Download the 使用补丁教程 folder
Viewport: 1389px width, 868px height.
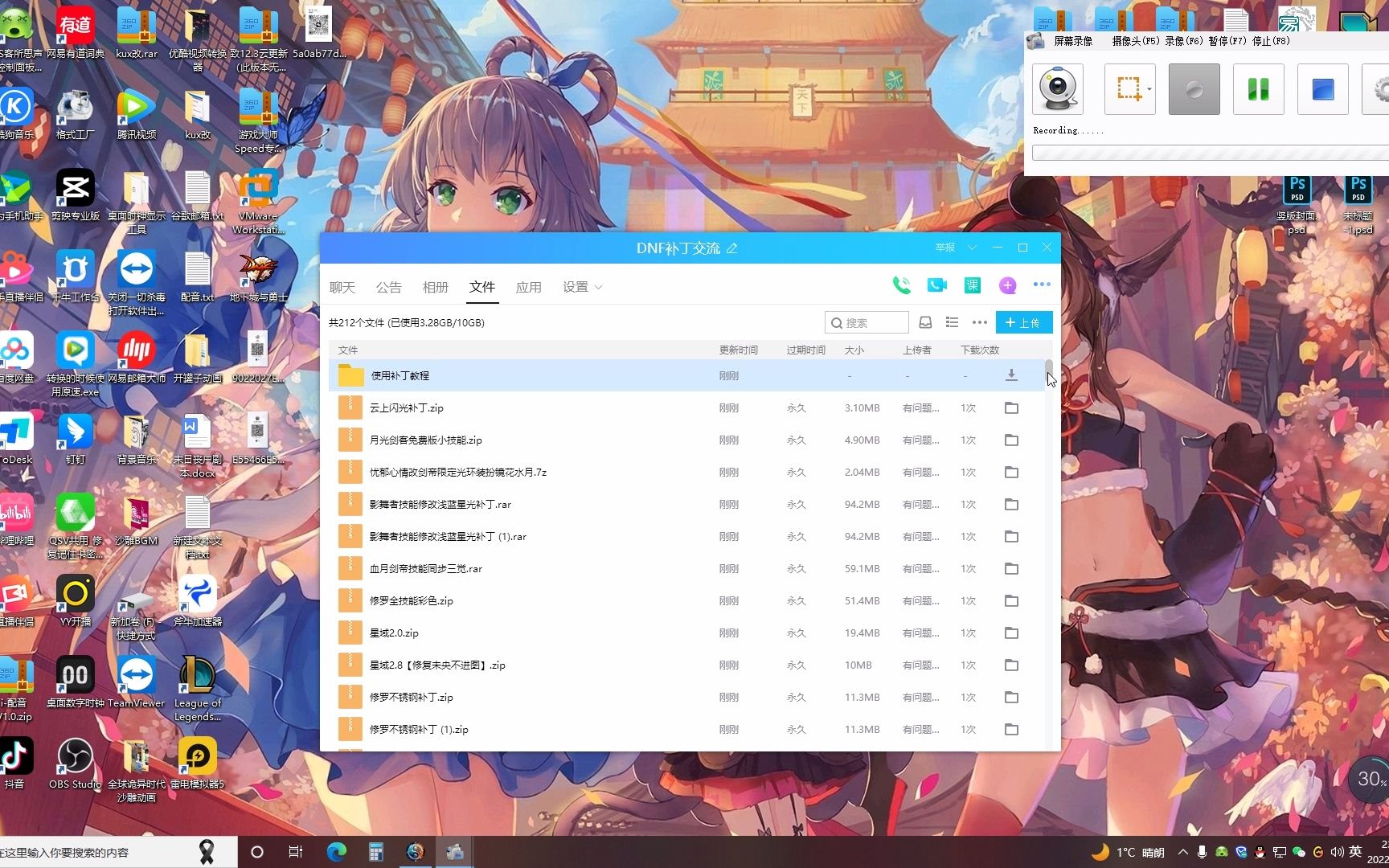[1012, 375]
